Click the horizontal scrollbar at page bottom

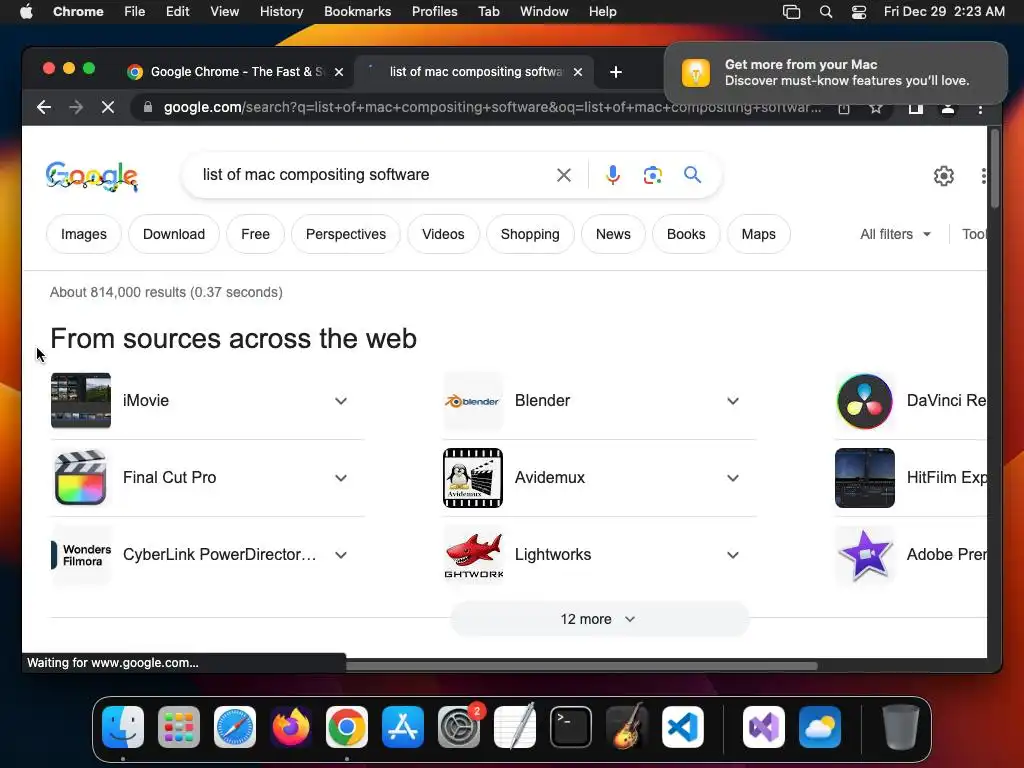tap(581, 666)
